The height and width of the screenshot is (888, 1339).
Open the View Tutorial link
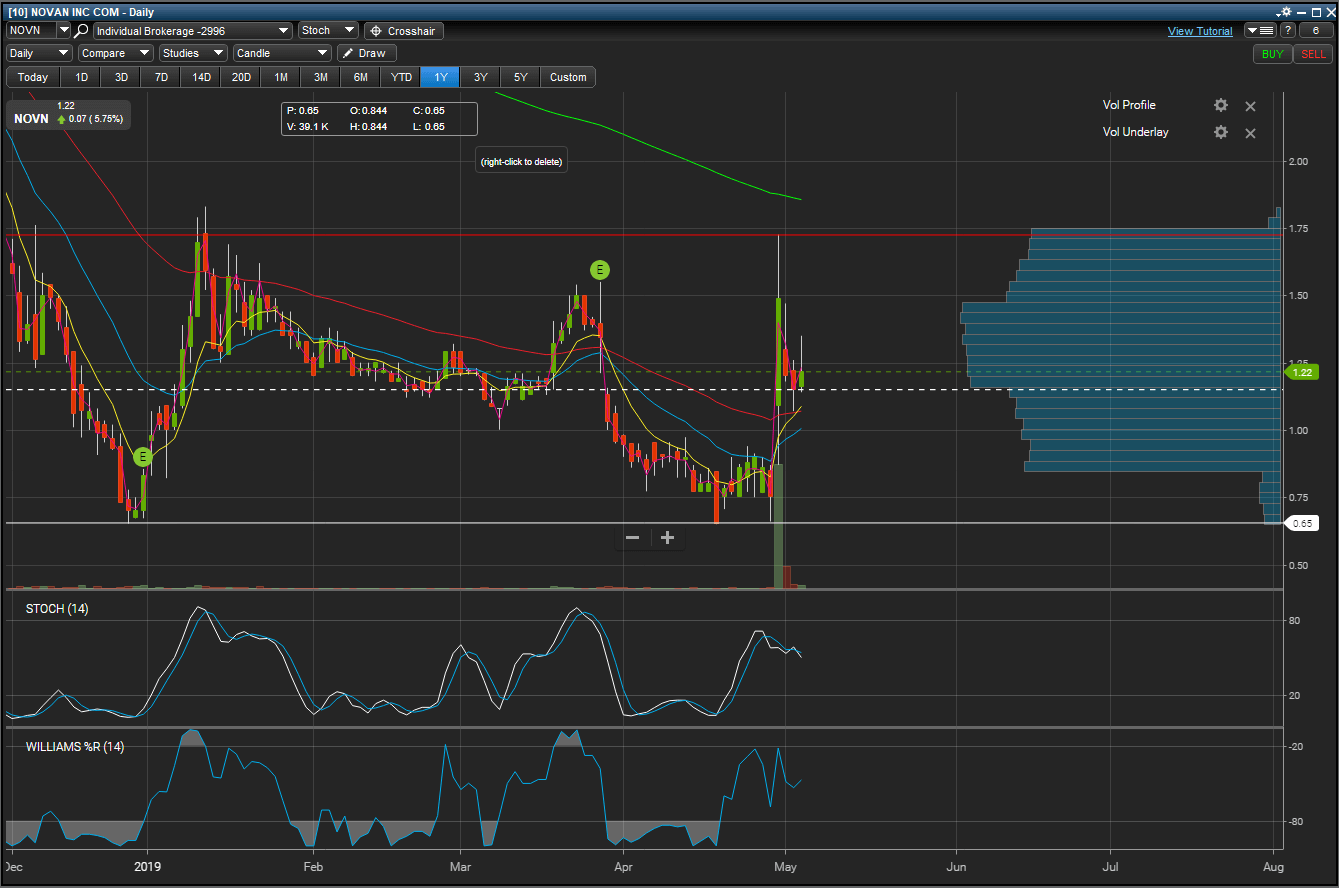[x=1200, y=31]
